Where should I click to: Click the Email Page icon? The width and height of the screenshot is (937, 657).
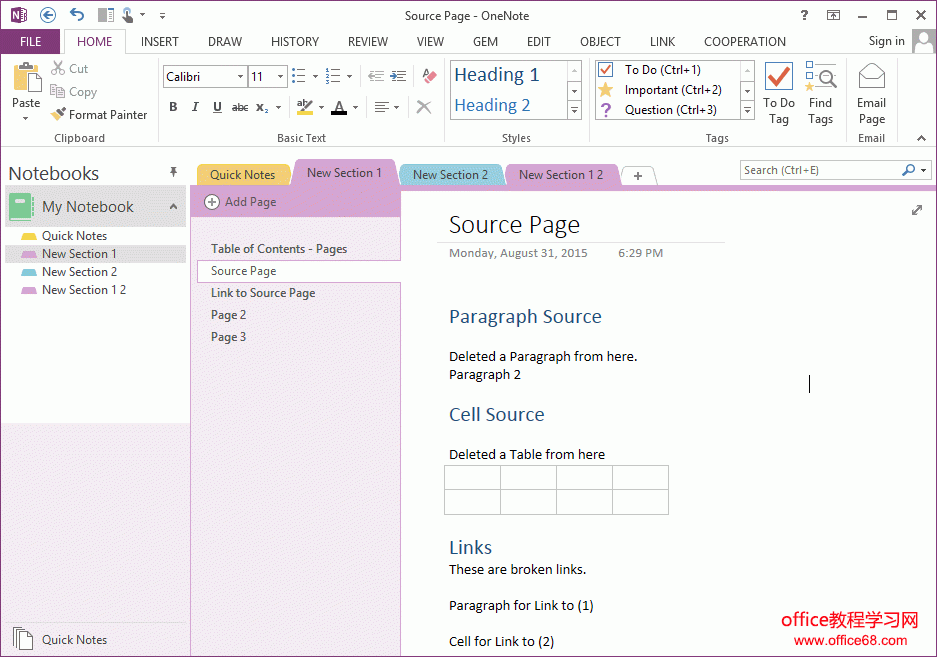tap(871, 95)
